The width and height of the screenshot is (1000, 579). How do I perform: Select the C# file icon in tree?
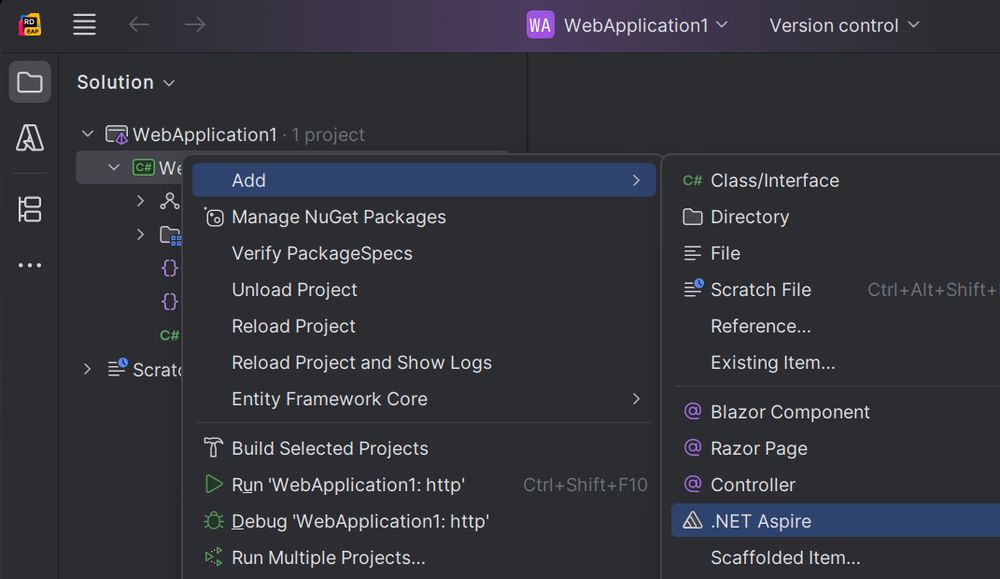point(170,335)
